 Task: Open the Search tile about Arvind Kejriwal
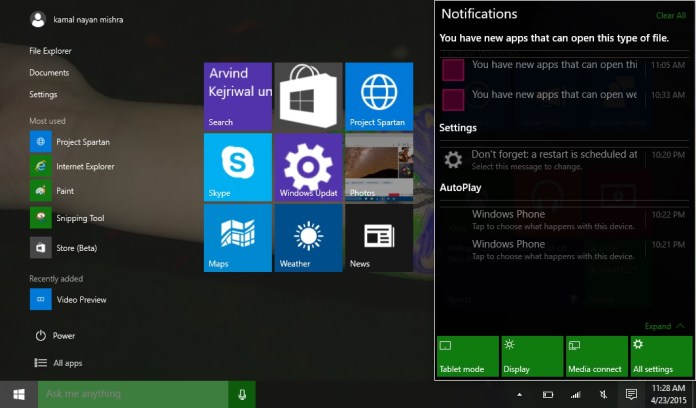238,96
